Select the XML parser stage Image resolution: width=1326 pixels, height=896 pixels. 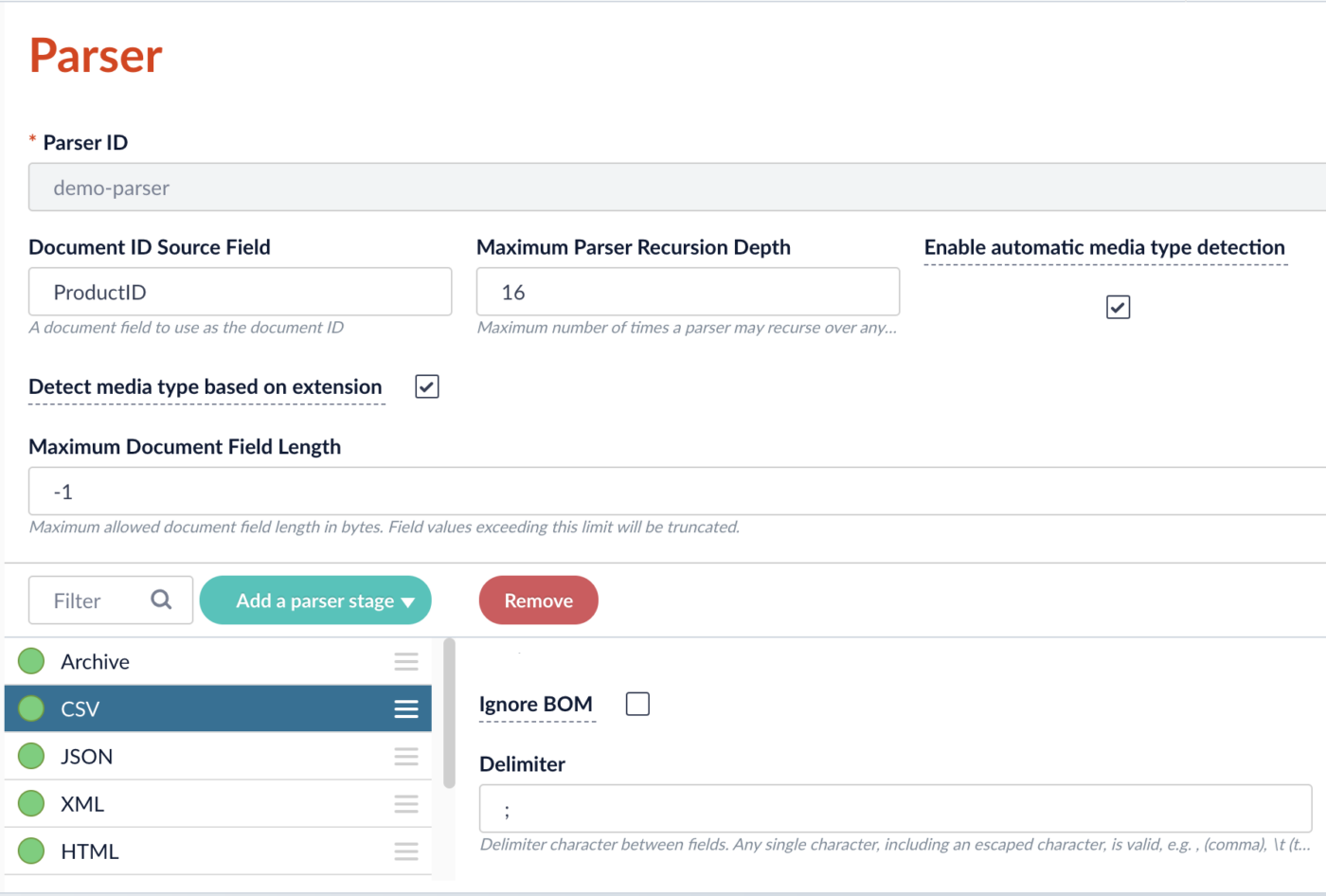[82, 804]
